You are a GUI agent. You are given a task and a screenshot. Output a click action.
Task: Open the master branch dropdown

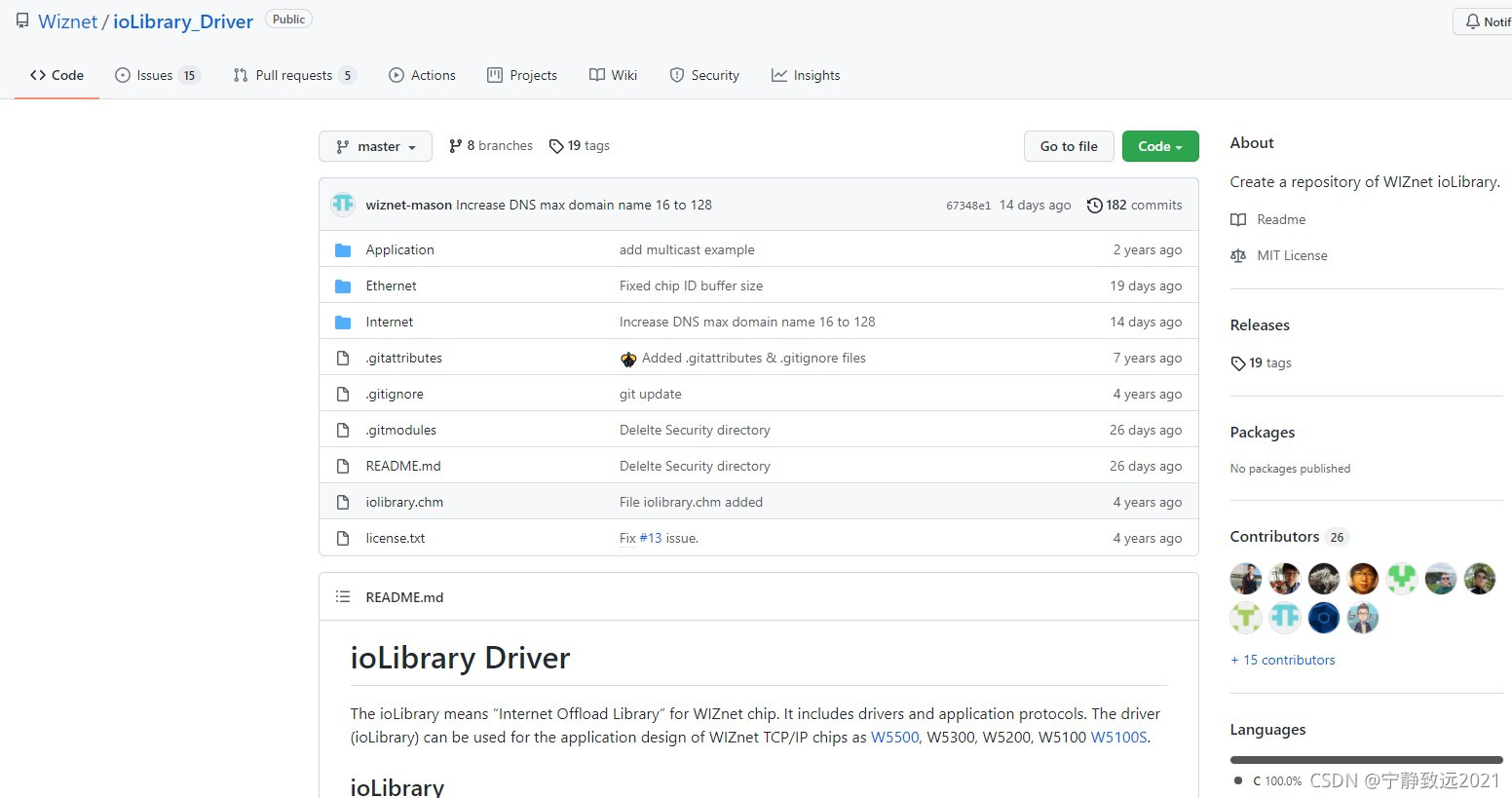tap(375, 146)
